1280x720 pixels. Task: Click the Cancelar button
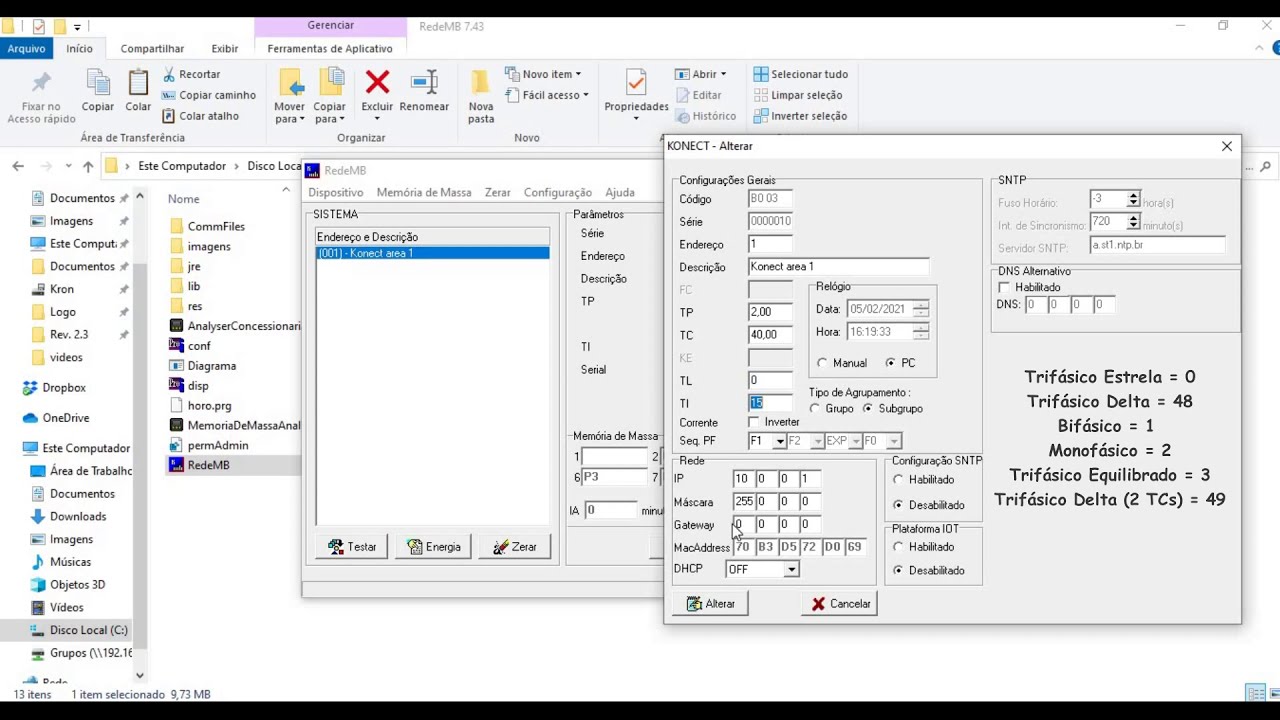tap(841, 604)
